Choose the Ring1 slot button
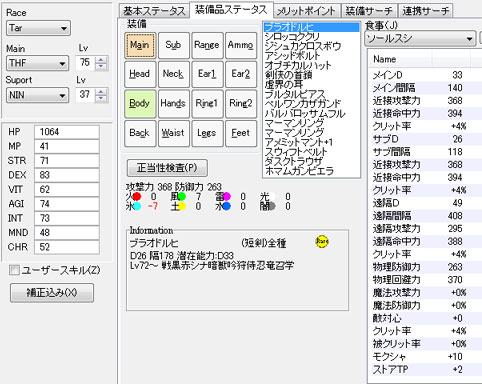 click(x=207, y=103)
